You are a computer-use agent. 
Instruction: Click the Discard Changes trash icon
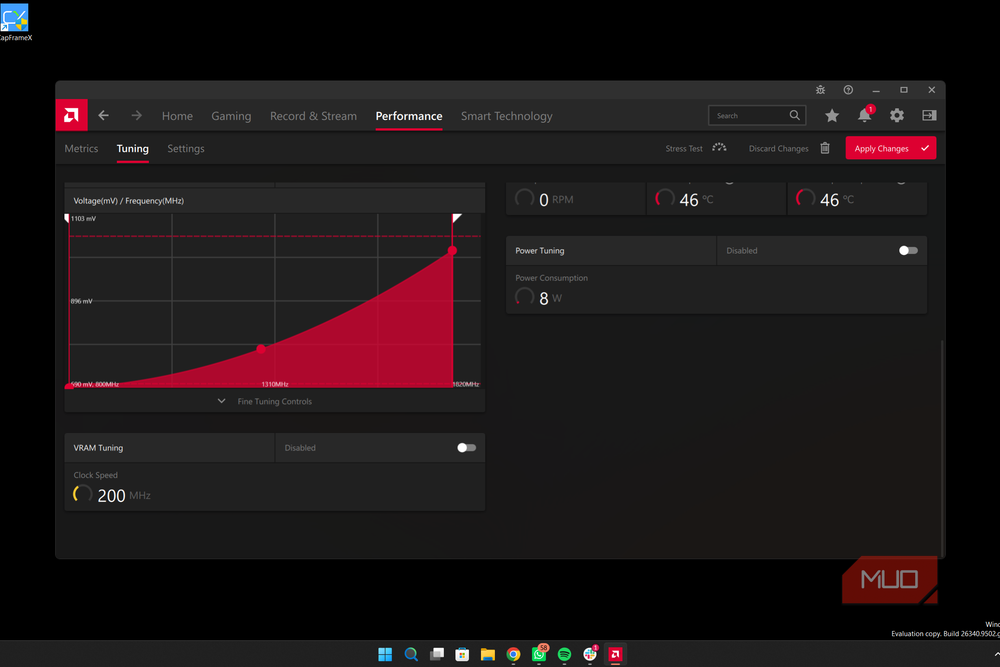[x=825, y=148]
